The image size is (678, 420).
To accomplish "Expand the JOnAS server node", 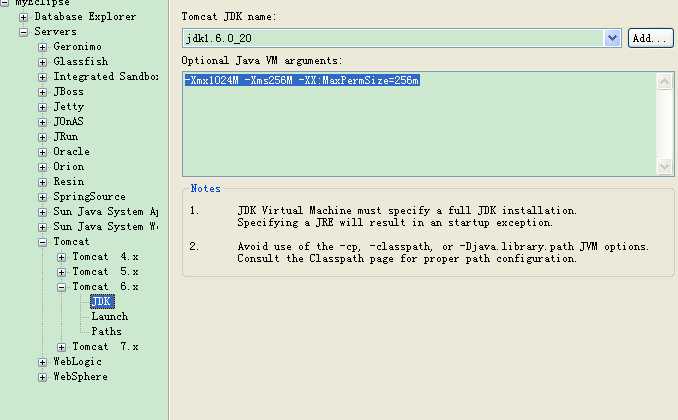I will (42, 122).
